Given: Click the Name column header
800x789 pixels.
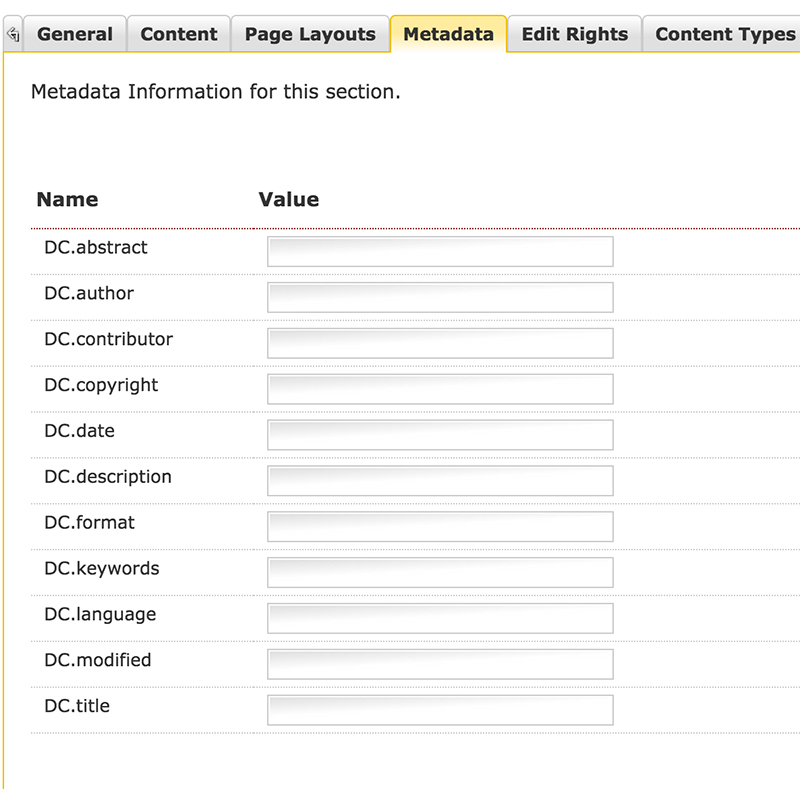Looking at the screenshot, I should (x=67, y=199).
